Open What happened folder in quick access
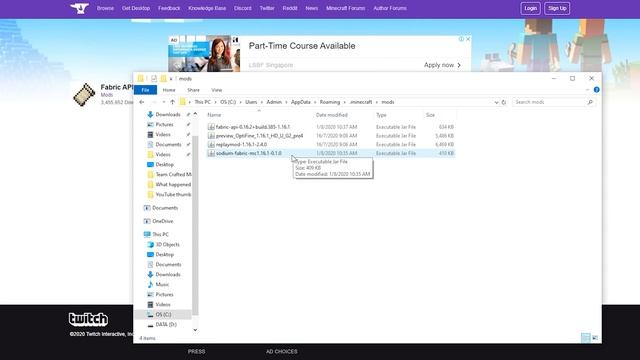 tap(169, 184)
